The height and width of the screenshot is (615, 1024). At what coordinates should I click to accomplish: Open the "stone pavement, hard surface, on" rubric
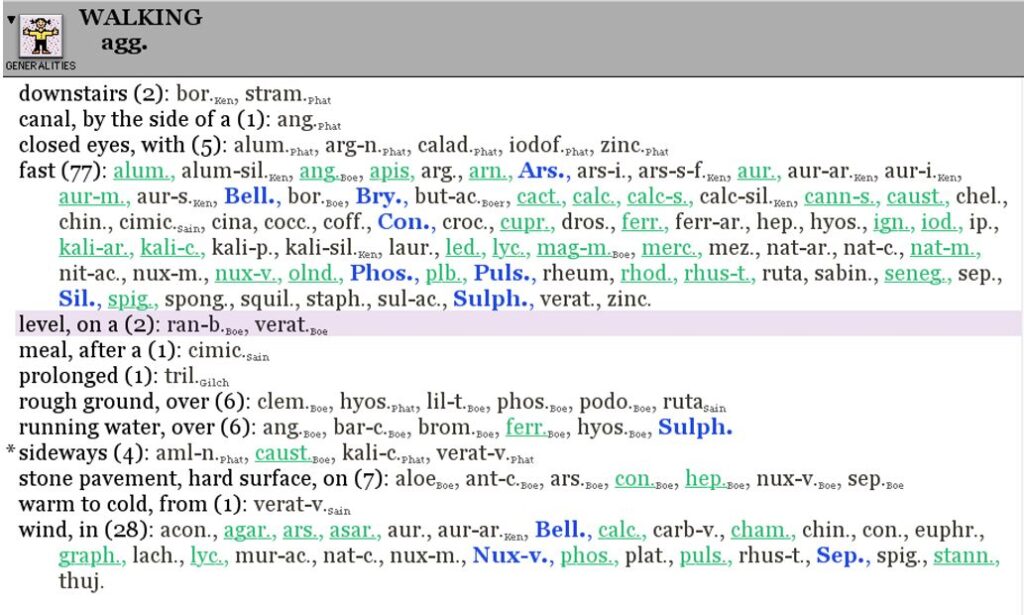[188, 479]
